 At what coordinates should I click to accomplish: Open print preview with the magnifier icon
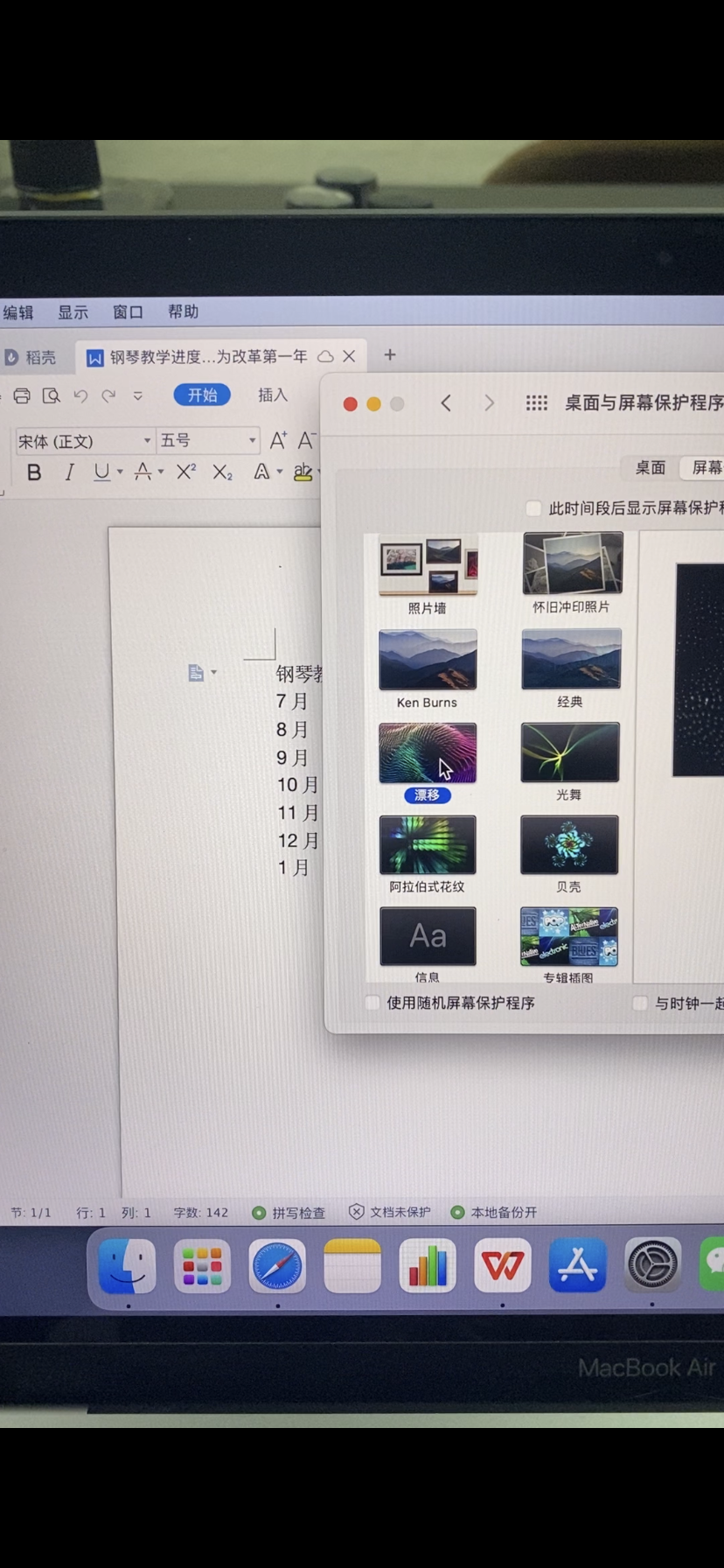pos(52,396)
